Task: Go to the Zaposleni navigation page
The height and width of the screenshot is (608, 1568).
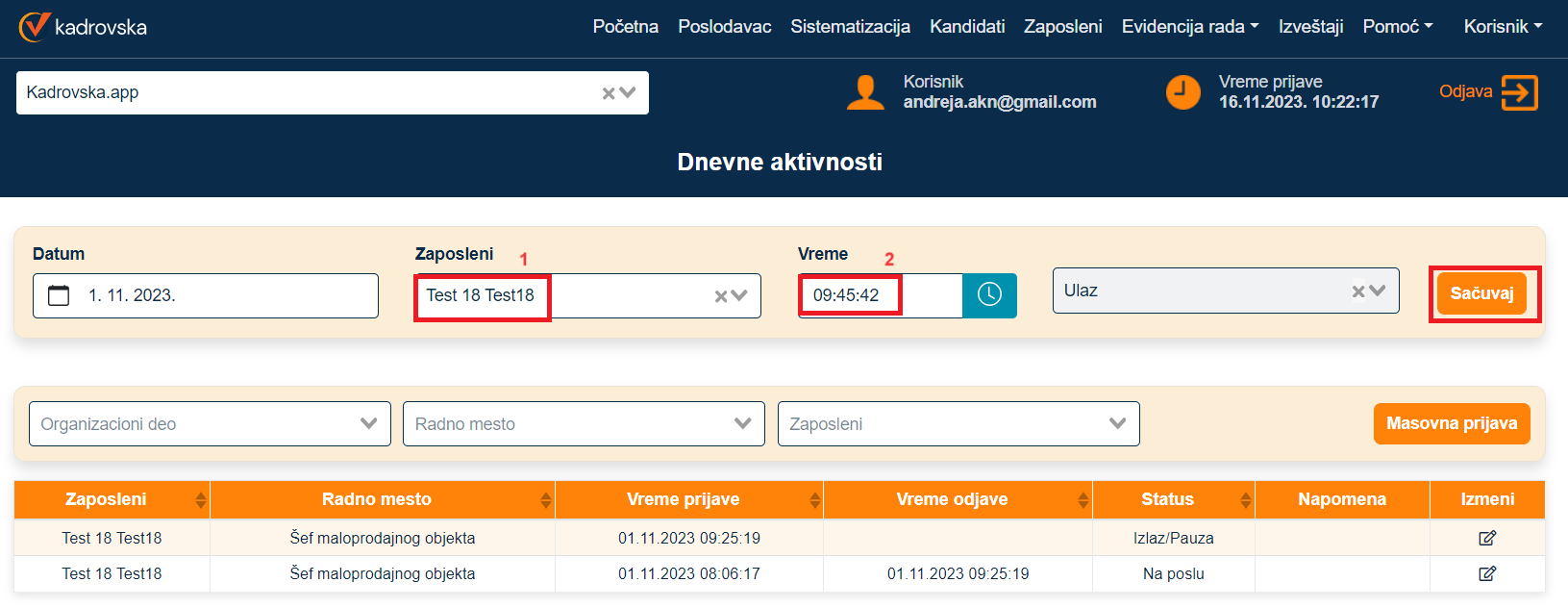Action: (1062, 27)
